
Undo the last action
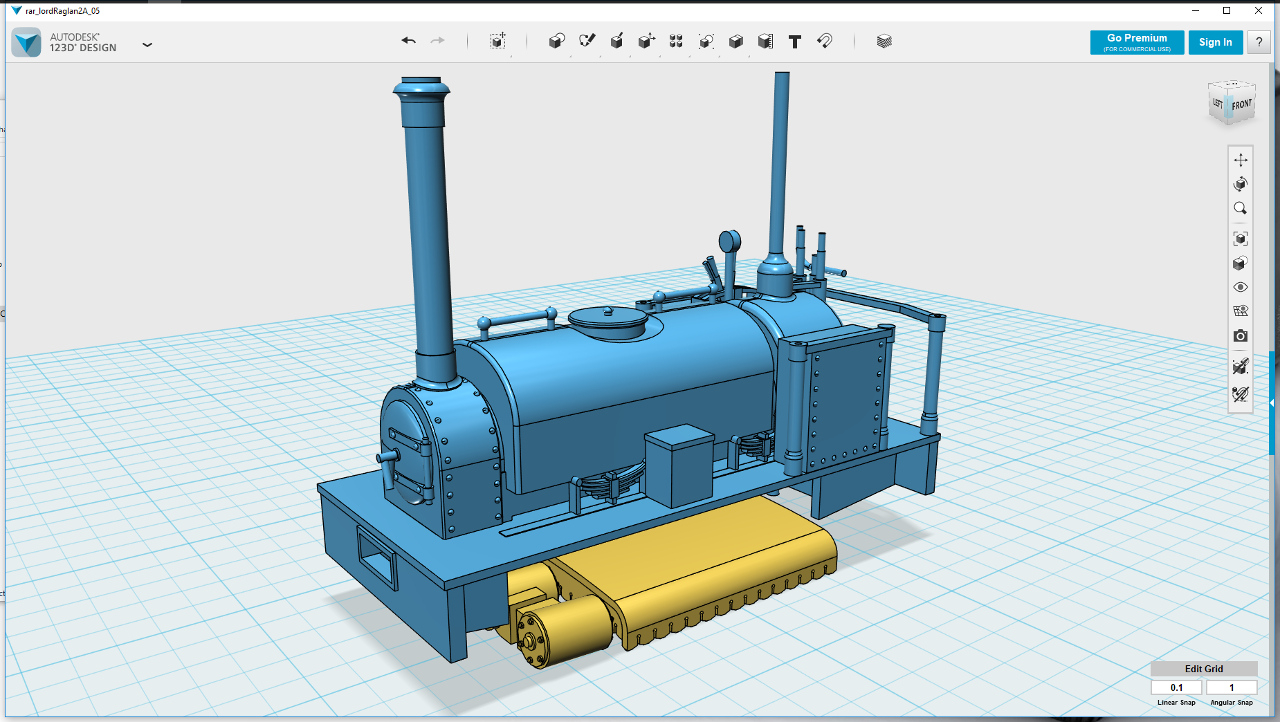tap(408, 41)
